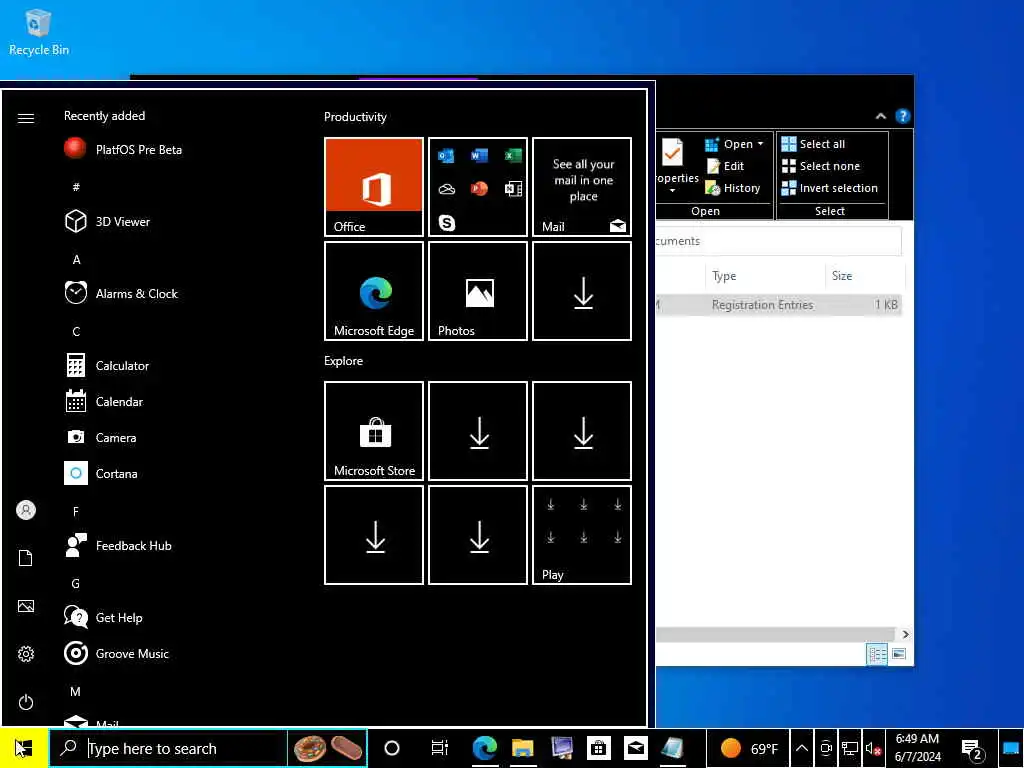Expand the Properties dropdown arrow in Explorer
Screen dimensions: 1024x768
(x=673, y=191)
